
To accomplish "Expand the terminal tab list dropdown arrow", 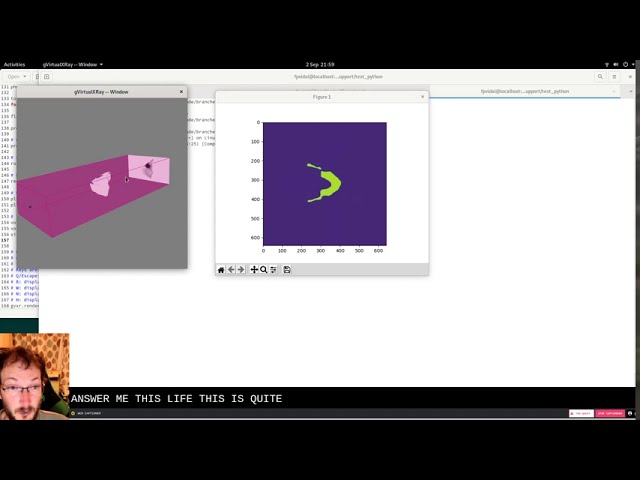I will (x=631, y=91).
